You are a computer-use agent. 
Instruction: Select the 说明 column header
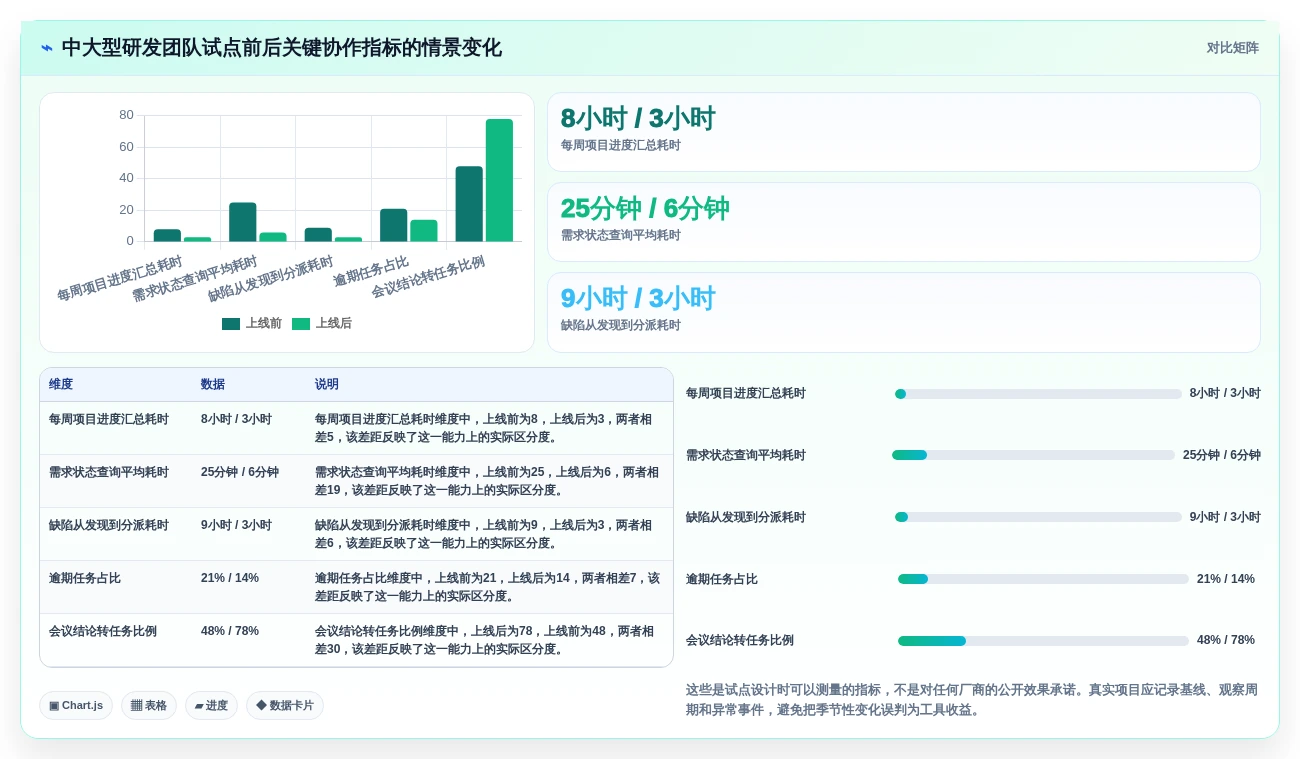[x=327, y=384]
